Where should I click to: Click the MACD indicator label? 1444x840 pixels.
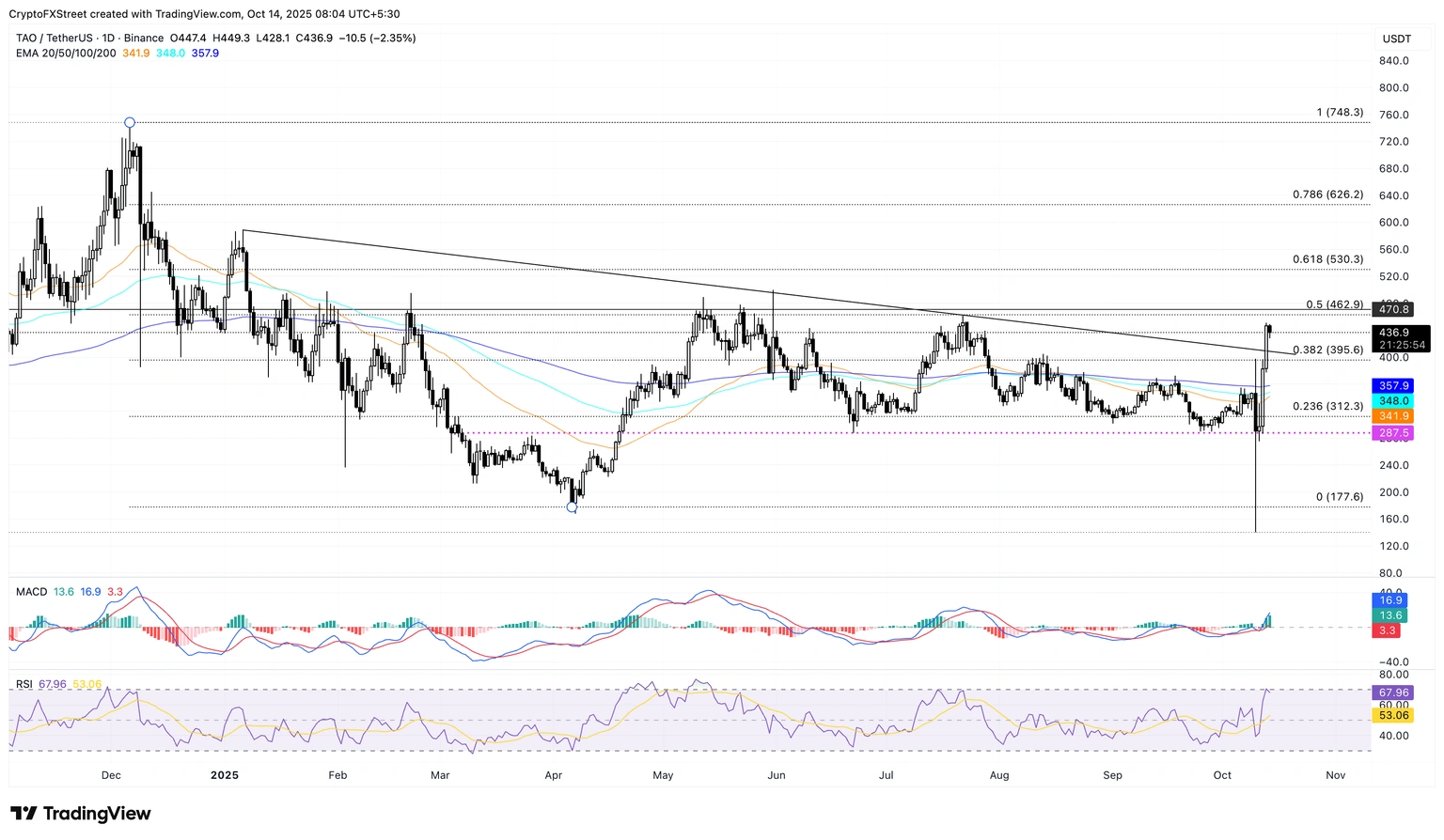[x=31, y=592]
